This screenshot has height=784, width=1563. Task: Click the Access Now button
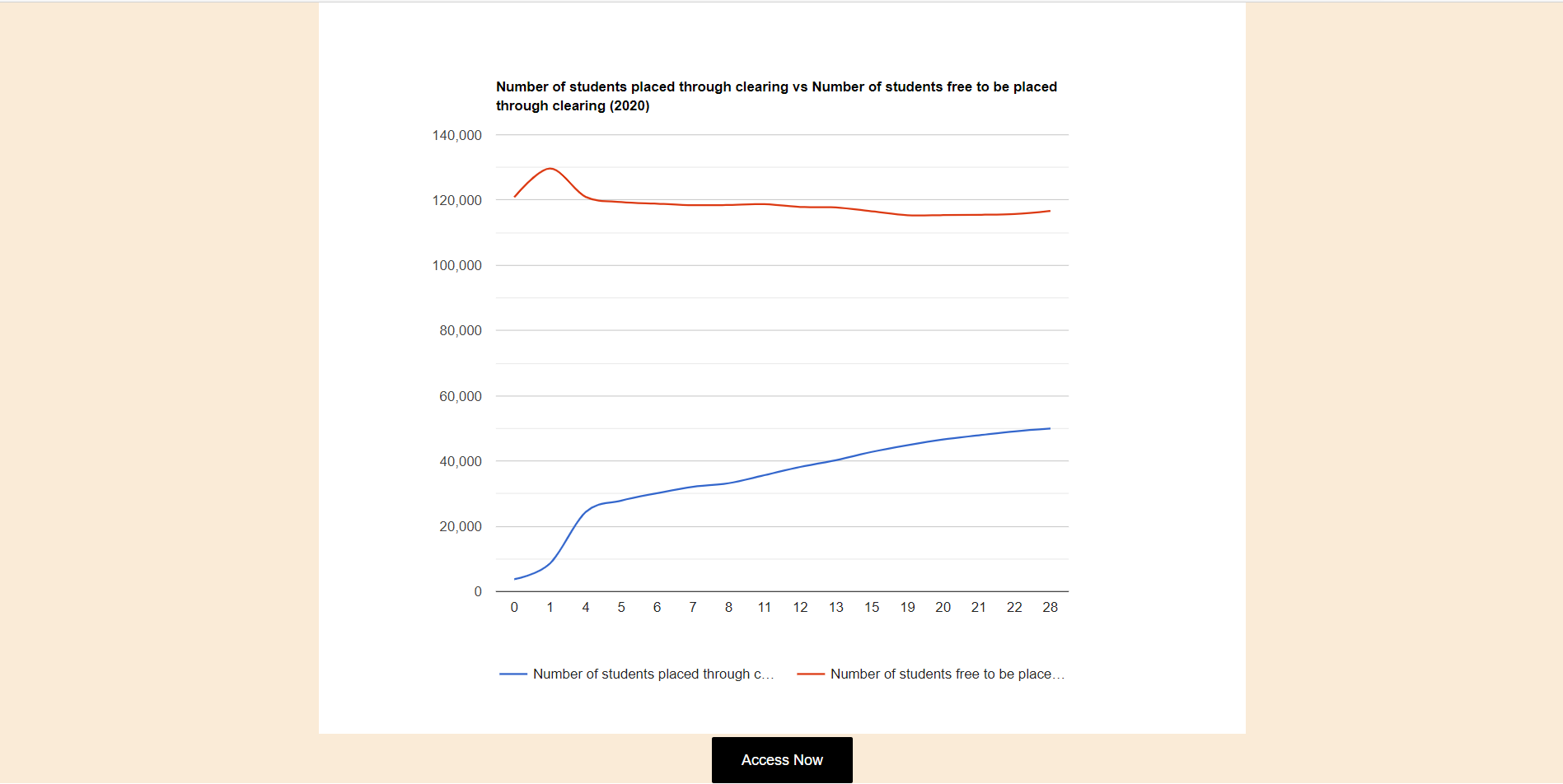click(x=782, y=760)
